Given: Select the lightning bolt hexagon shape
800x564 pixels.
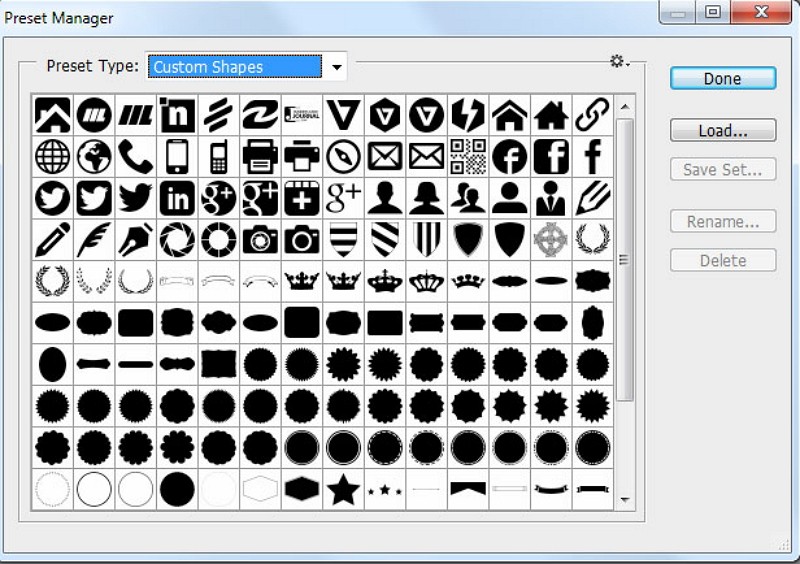Looking at the screenshot, I should point(468,115).
